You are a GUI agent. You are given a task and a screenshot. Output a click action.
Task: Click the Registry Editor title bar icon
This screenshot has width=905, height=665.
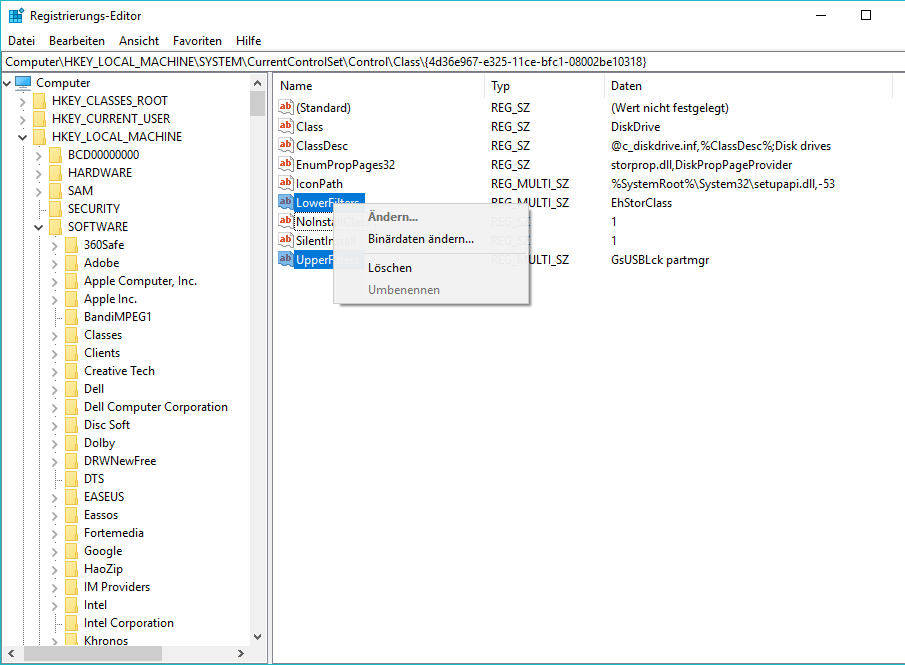tap(16, 16)
